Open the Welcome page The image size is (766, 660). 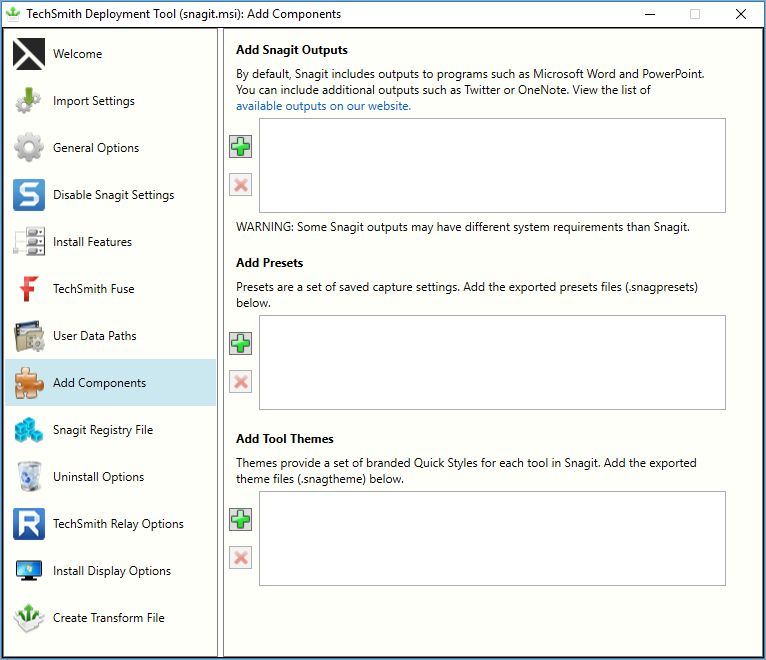click(110, 54)
